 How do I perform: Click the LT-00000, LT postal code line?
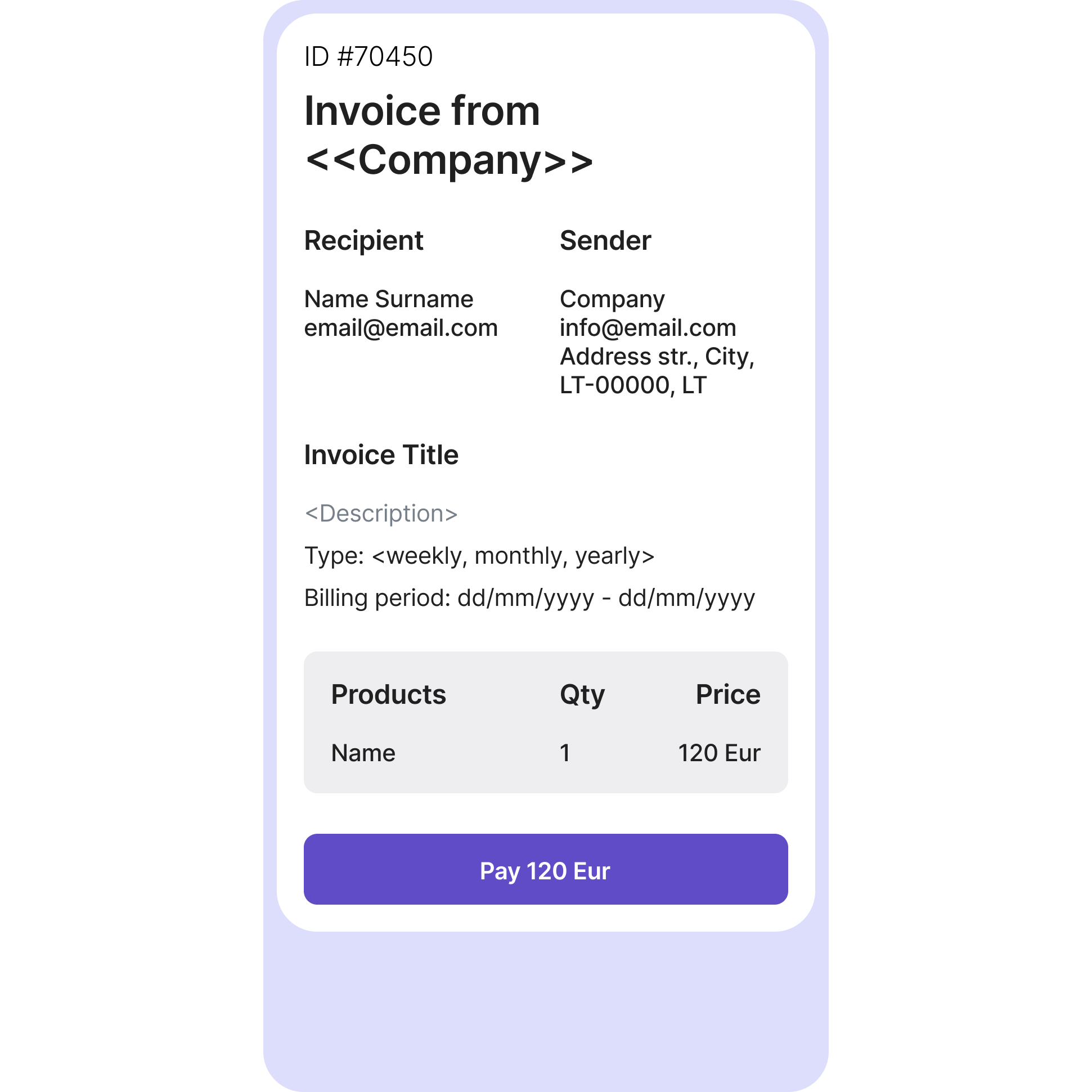[633, 385]
